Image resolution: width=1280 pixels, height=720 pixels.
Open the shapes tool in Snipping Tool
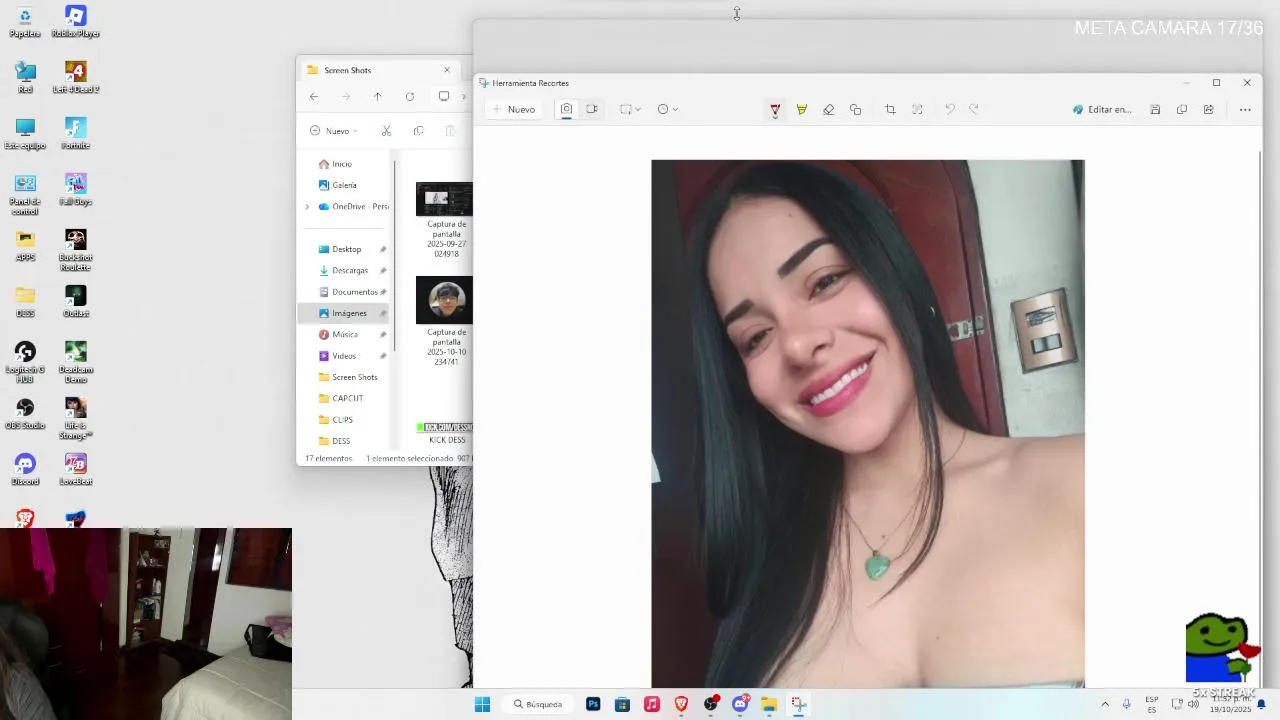(x=855, y=109)
